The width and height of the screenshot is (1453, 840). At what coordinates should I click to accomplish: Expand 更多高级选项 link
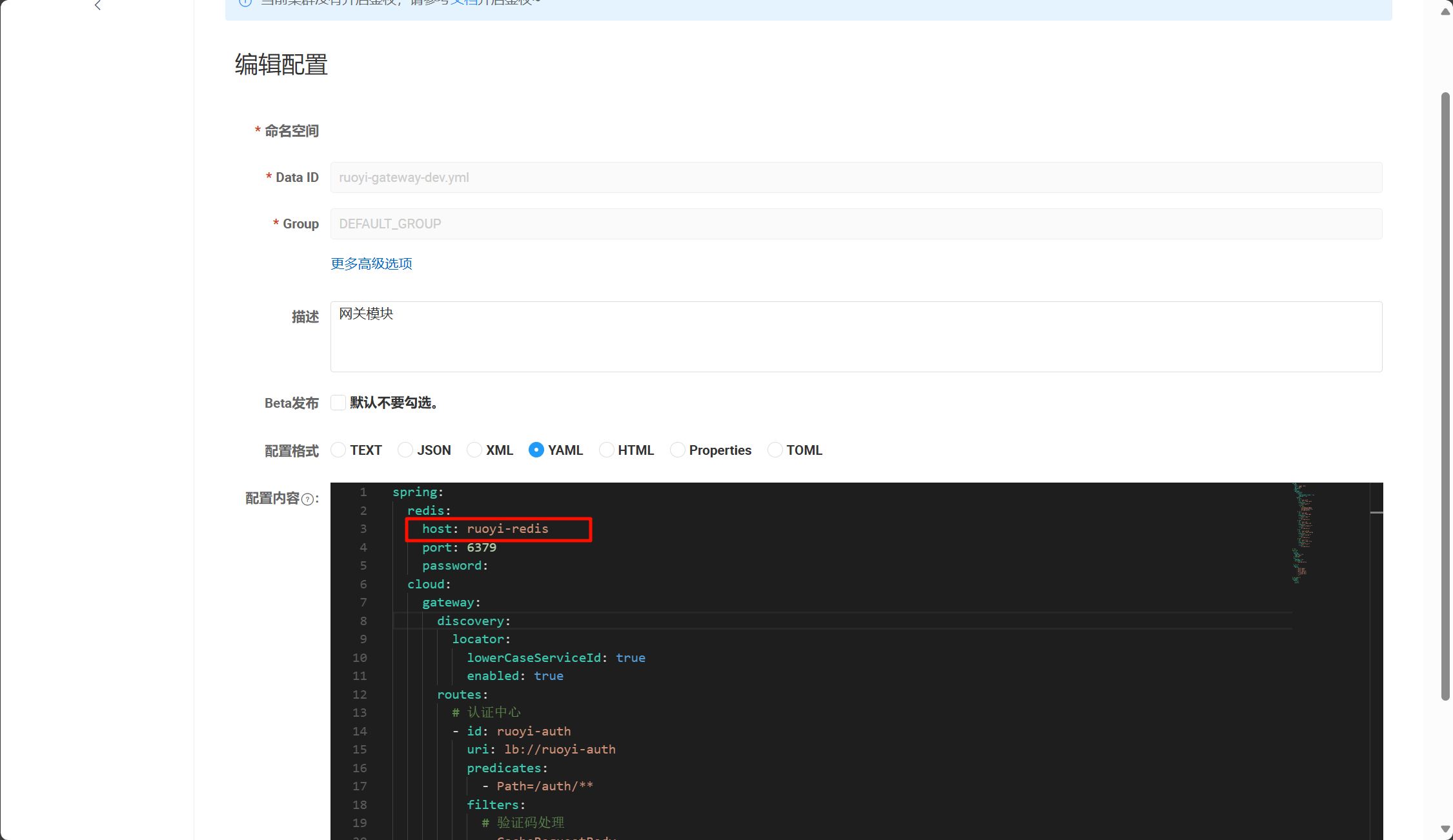point(371,263)
